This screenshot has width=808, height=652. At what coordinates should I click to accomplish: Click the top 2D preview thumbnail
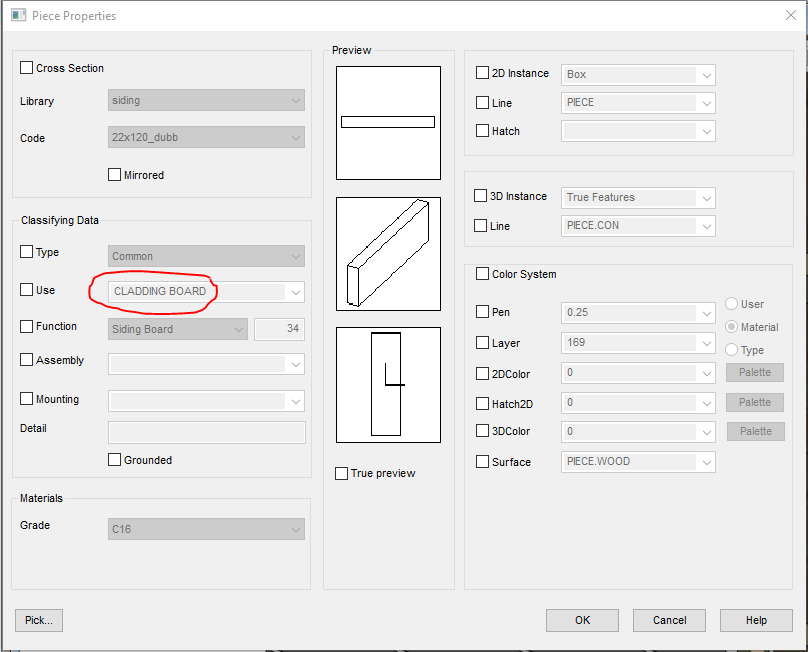pyautogui.click(x=388, y=122)
